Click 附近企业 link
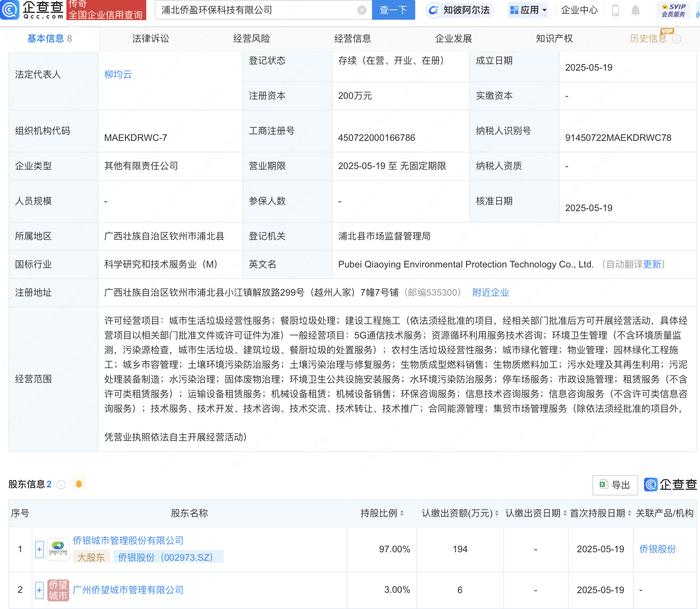Screen dimensions: 700x609 pyautogui.click(x=491, y=292)
